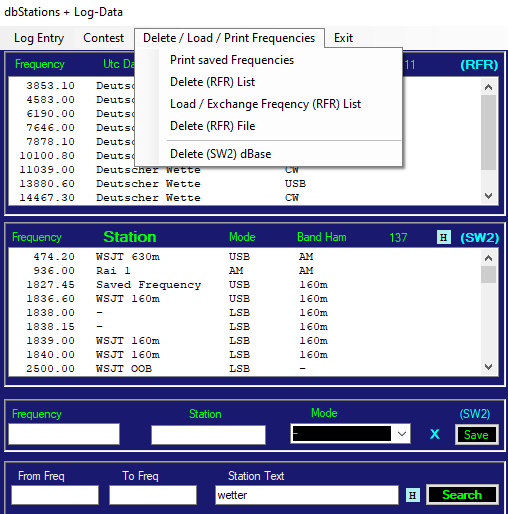This screenshot has height=514, width=508.
Task: Select the 11039.00 Deutscher Wette row
Action: [x=245, y=170]
